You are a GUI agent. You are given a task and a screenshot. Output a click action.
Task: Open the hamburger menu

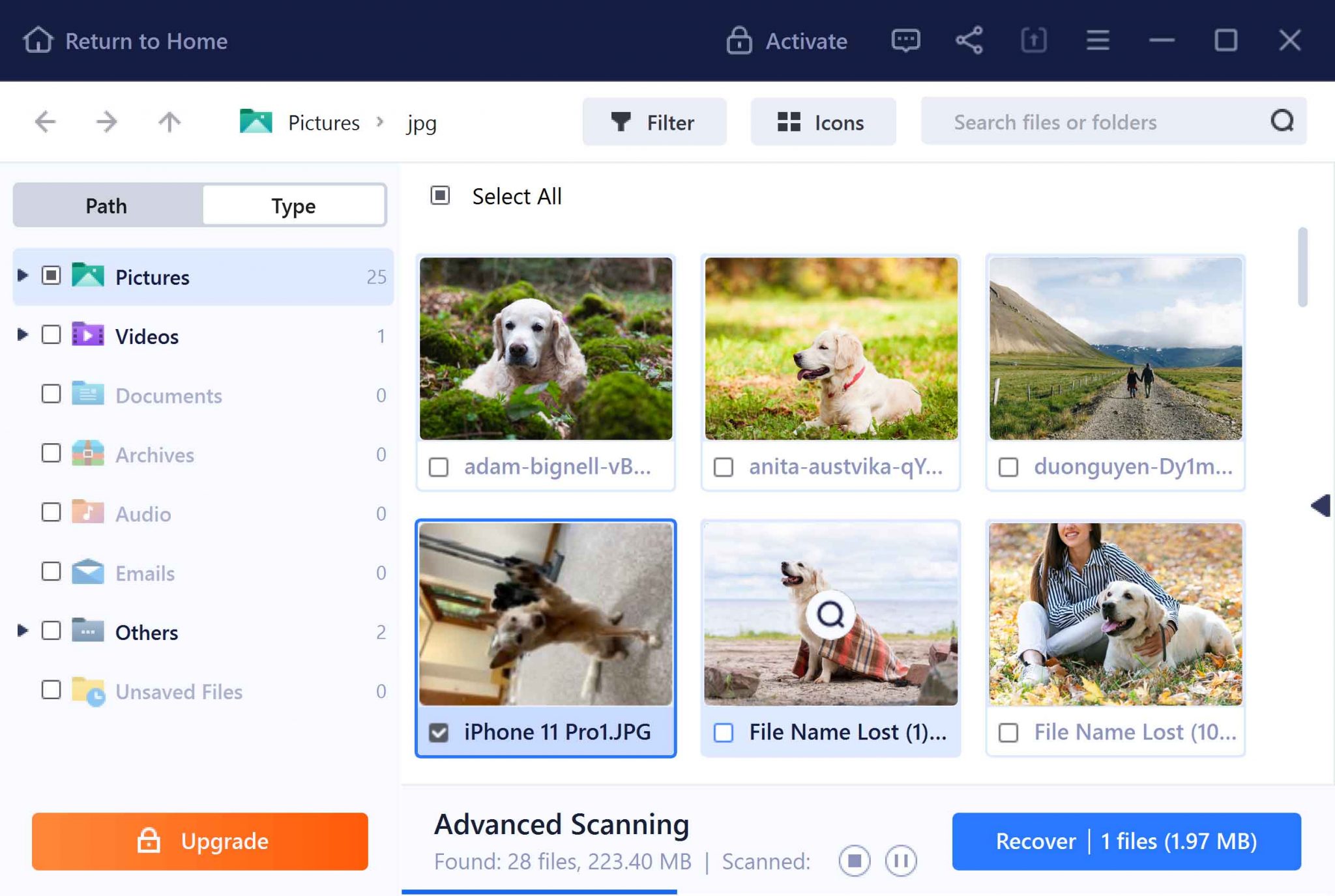pos(1097,40)
